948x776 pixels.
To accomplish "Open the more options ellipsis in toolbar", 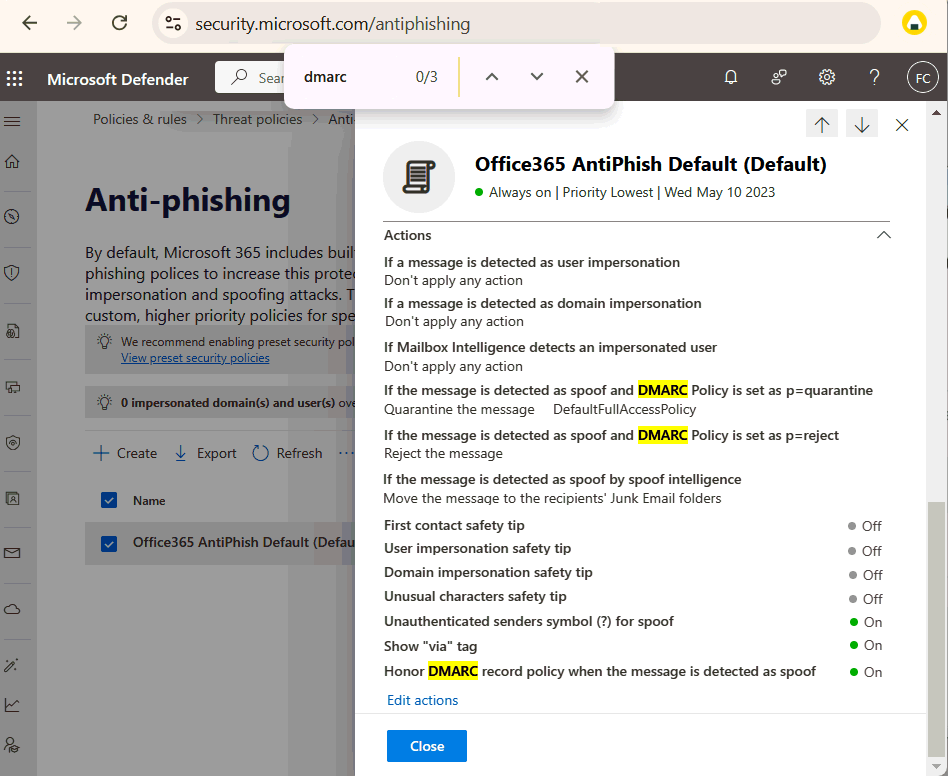I will pyautogui.click(x=346, y=453).
